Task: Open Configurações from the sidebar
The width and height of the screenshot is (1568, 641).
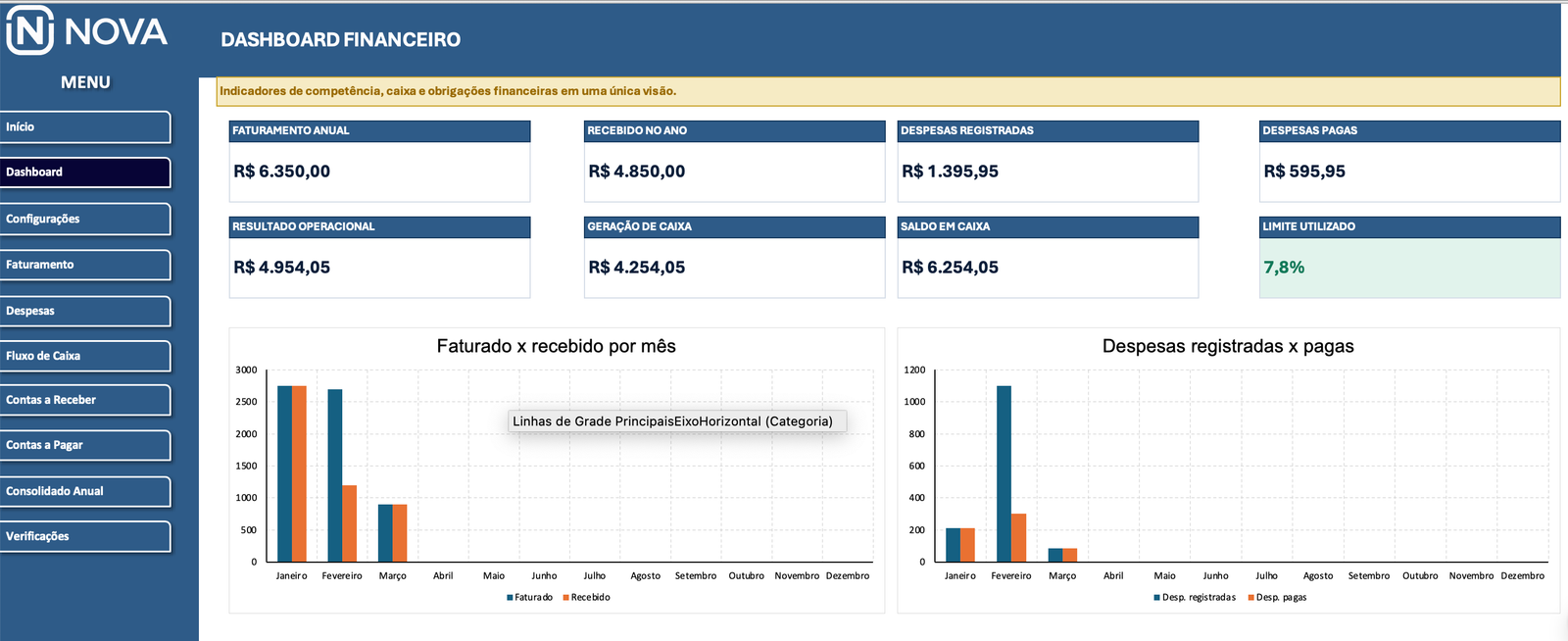Action: (85, 220)
